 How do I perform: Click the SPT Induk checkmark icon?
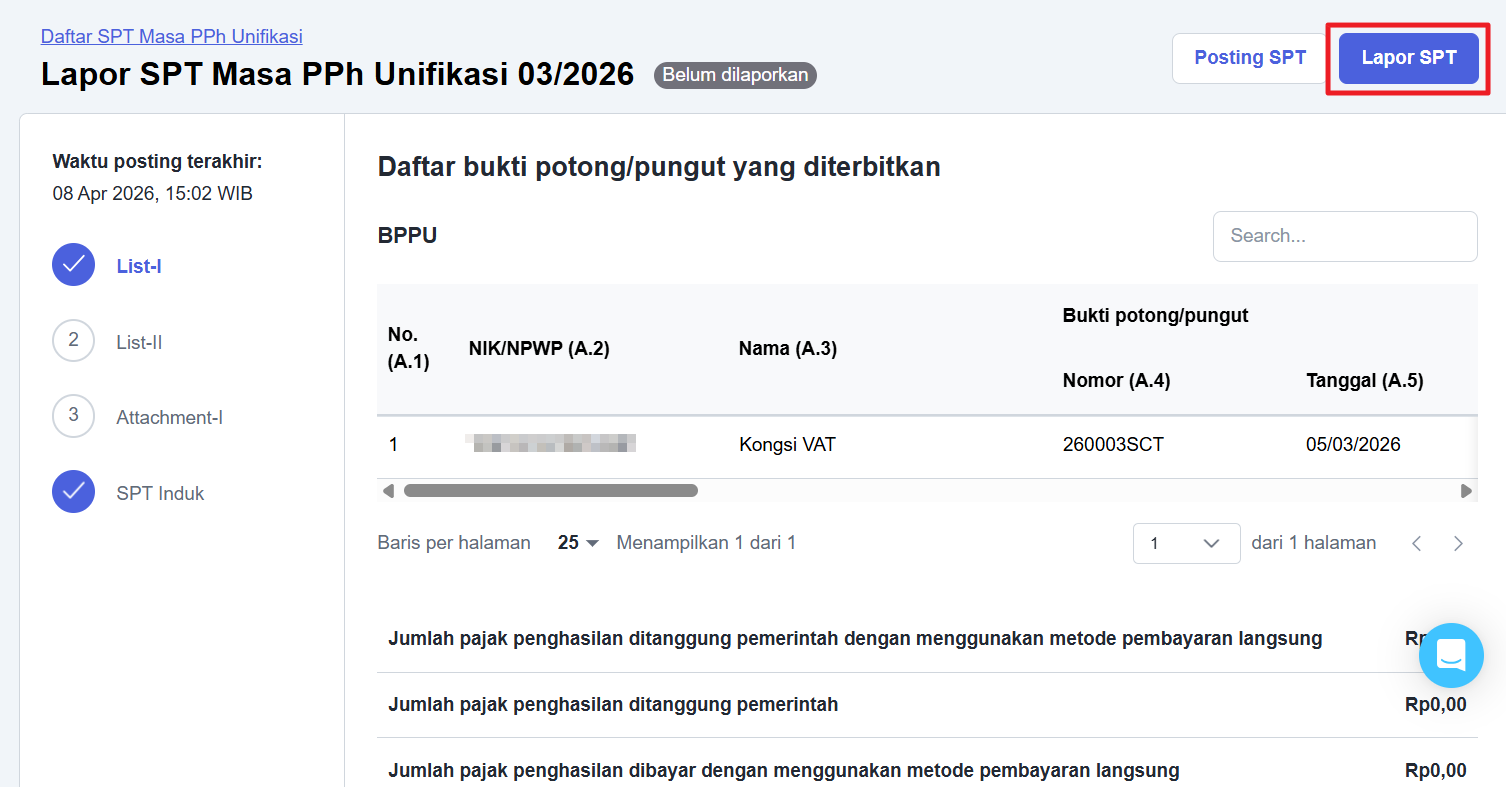point(73,491)
